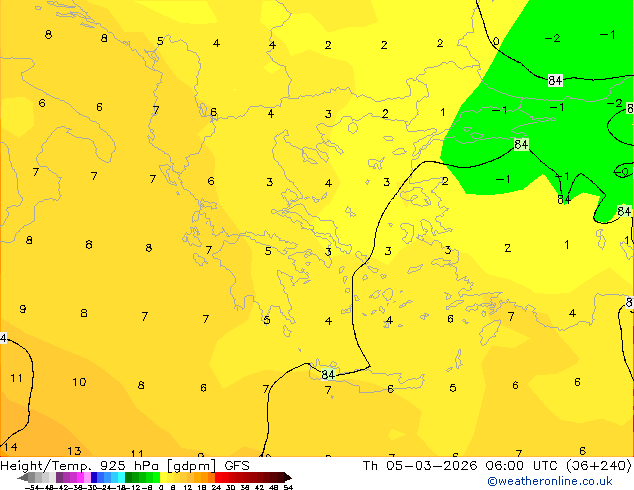Viewport: 634px width, 490px height.
Task: Click the temperature value '14' on the map
Action: pyautogui.click(x=11, y=447)
